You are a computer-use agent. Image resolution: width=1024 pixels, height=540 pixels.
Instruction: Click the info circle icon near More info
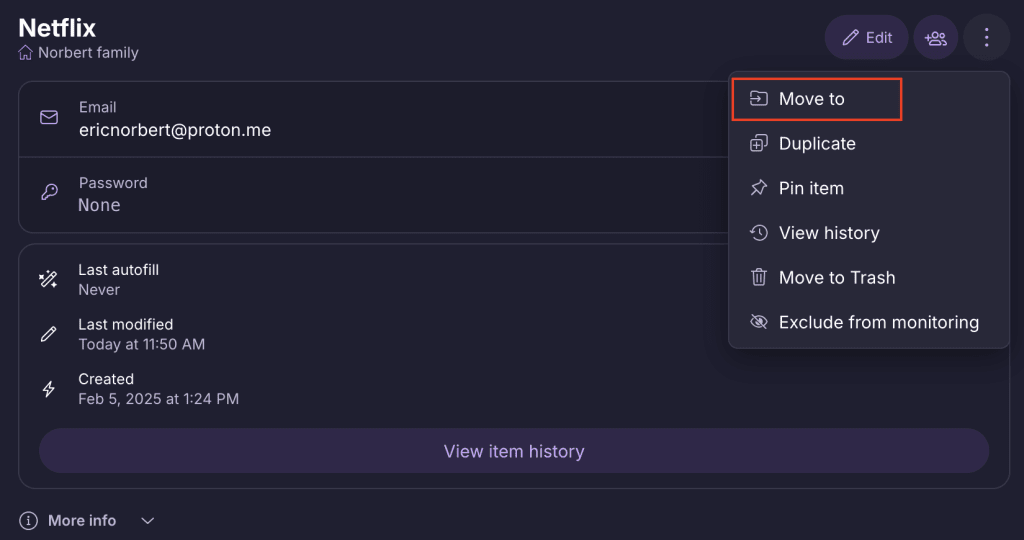[28, 520]
